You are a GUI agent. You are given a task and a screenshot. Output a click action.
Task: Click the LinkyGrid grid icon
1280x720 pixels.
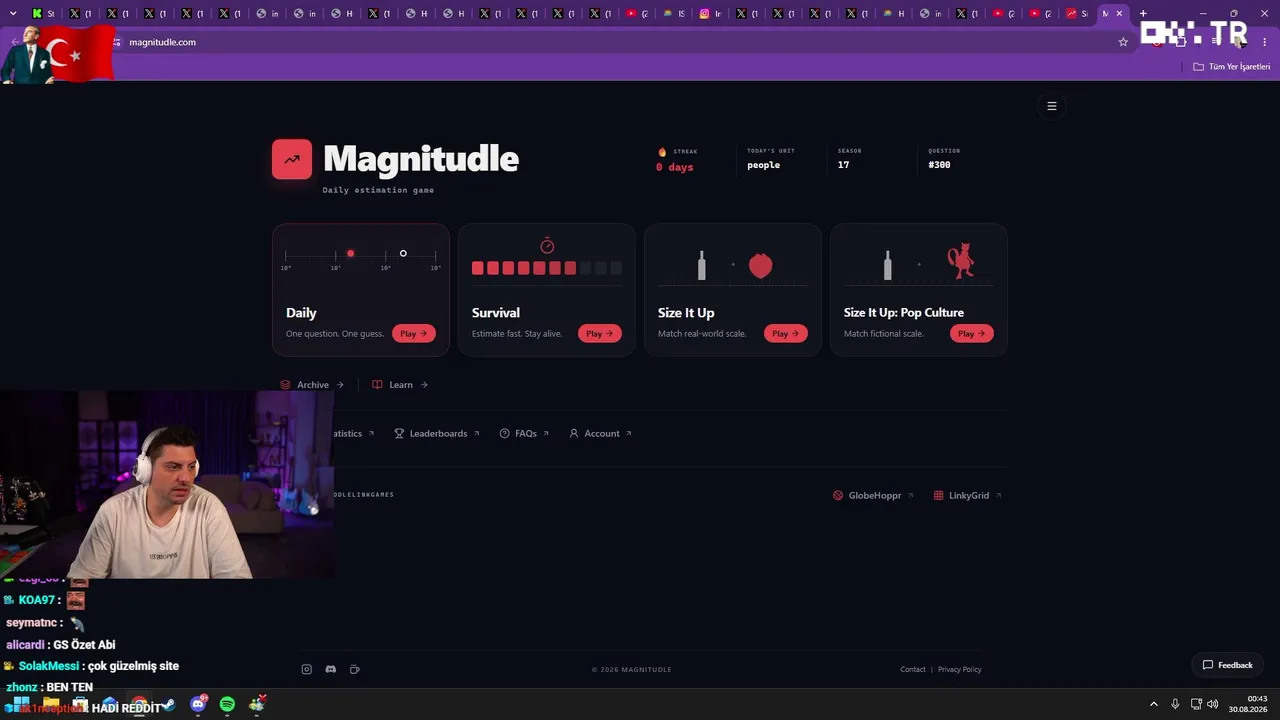939,496
